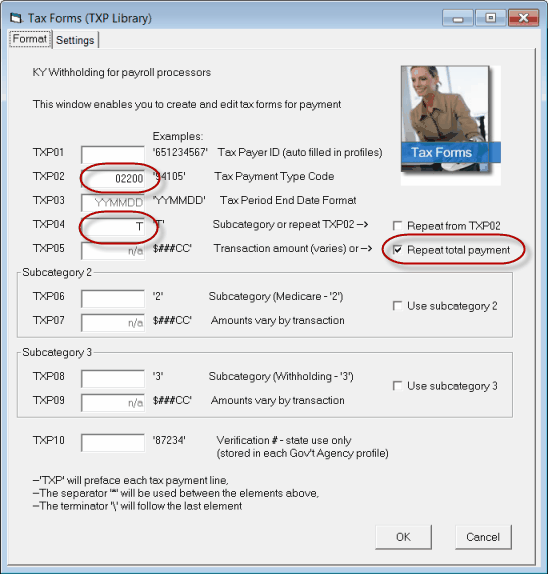Image resolution: width=548 pixels, height=574 pixels.
Task: Focus the TXP10 verification number field
Action: [x=113, y=443]
